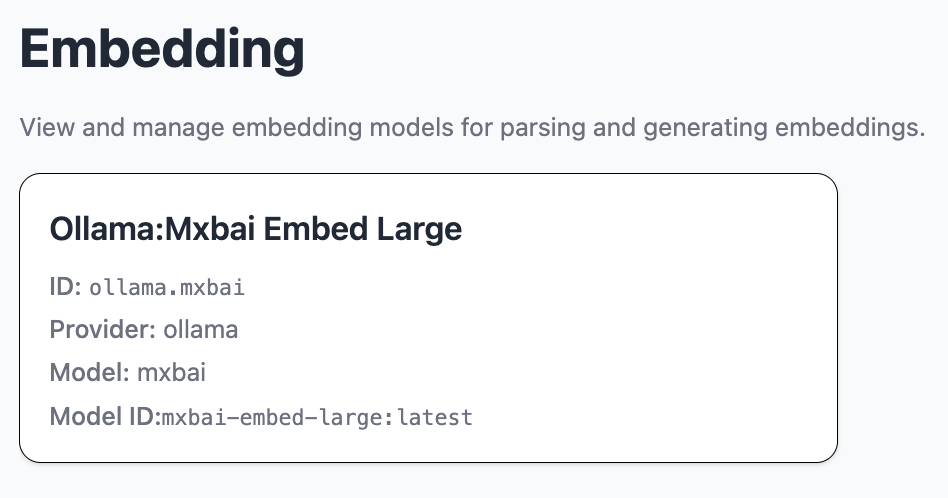This screenshot has height=498, width=948.
Task: Click the 'Model ID:' field label
Action: click(104, 416)
